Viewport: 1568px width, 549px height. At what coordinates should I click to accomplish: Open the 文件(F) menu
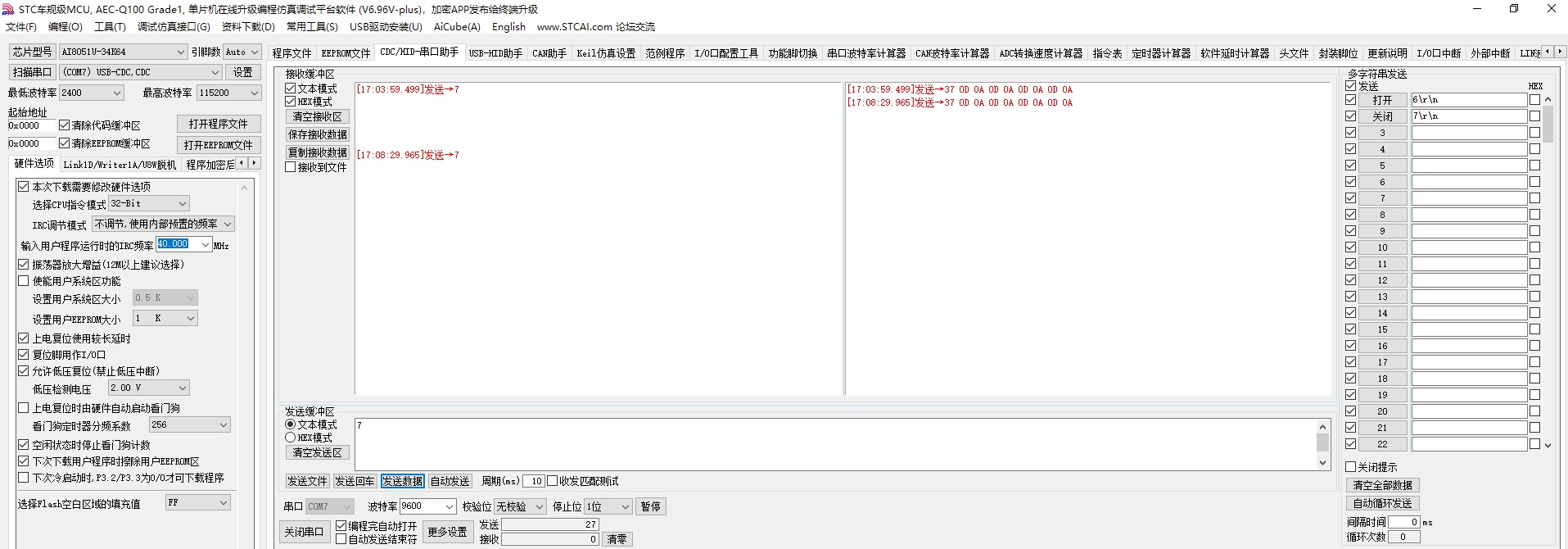21,27
